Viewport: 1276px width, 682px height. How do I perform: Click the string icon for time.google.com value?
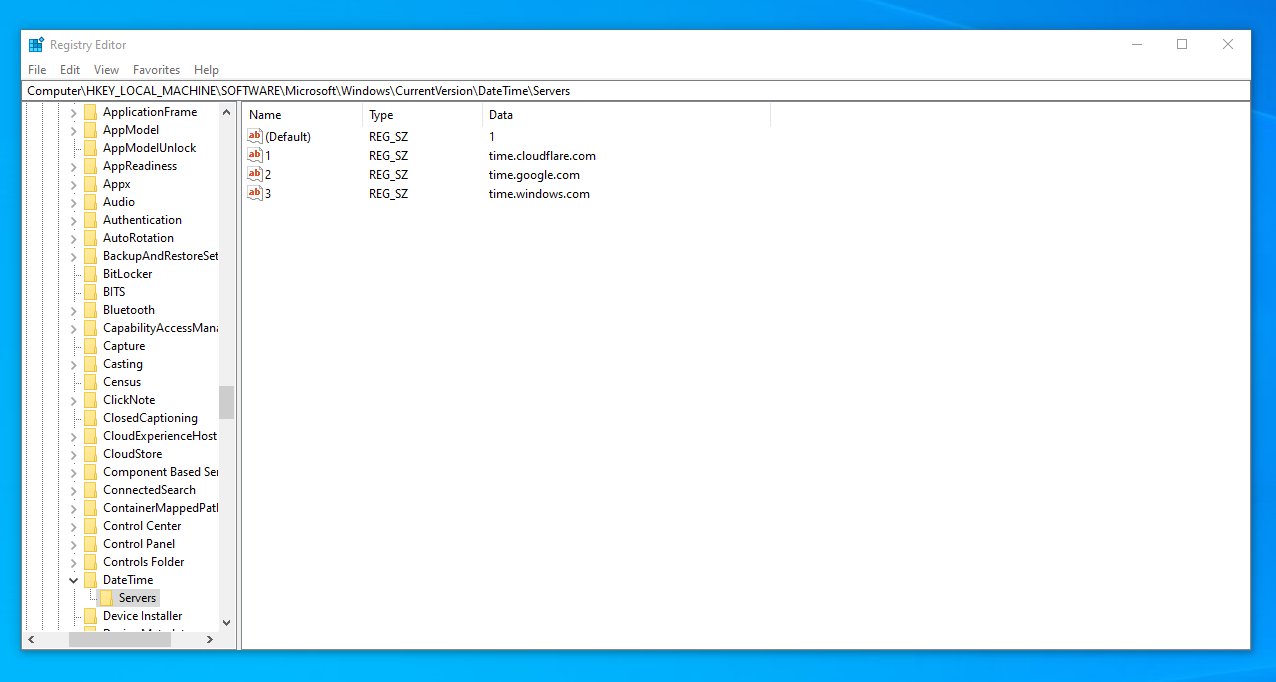click(x=255, y=175)
